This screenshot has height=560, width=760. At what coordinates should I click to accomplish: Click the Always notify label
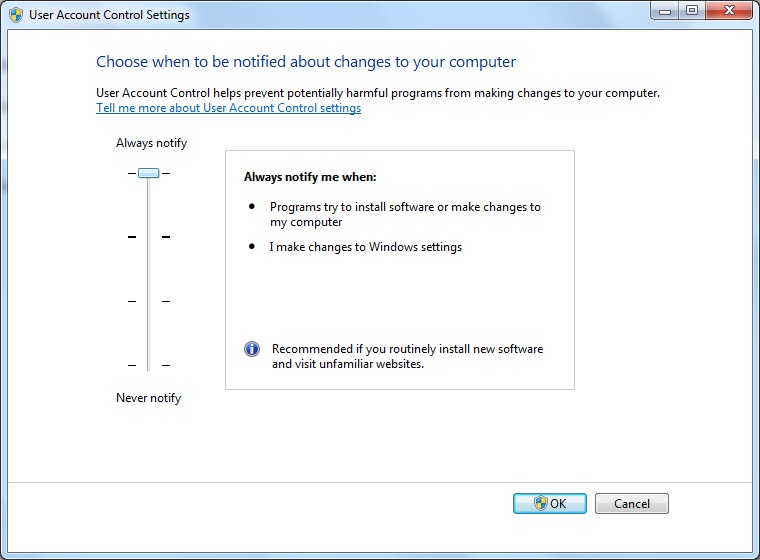click(151, 143)
